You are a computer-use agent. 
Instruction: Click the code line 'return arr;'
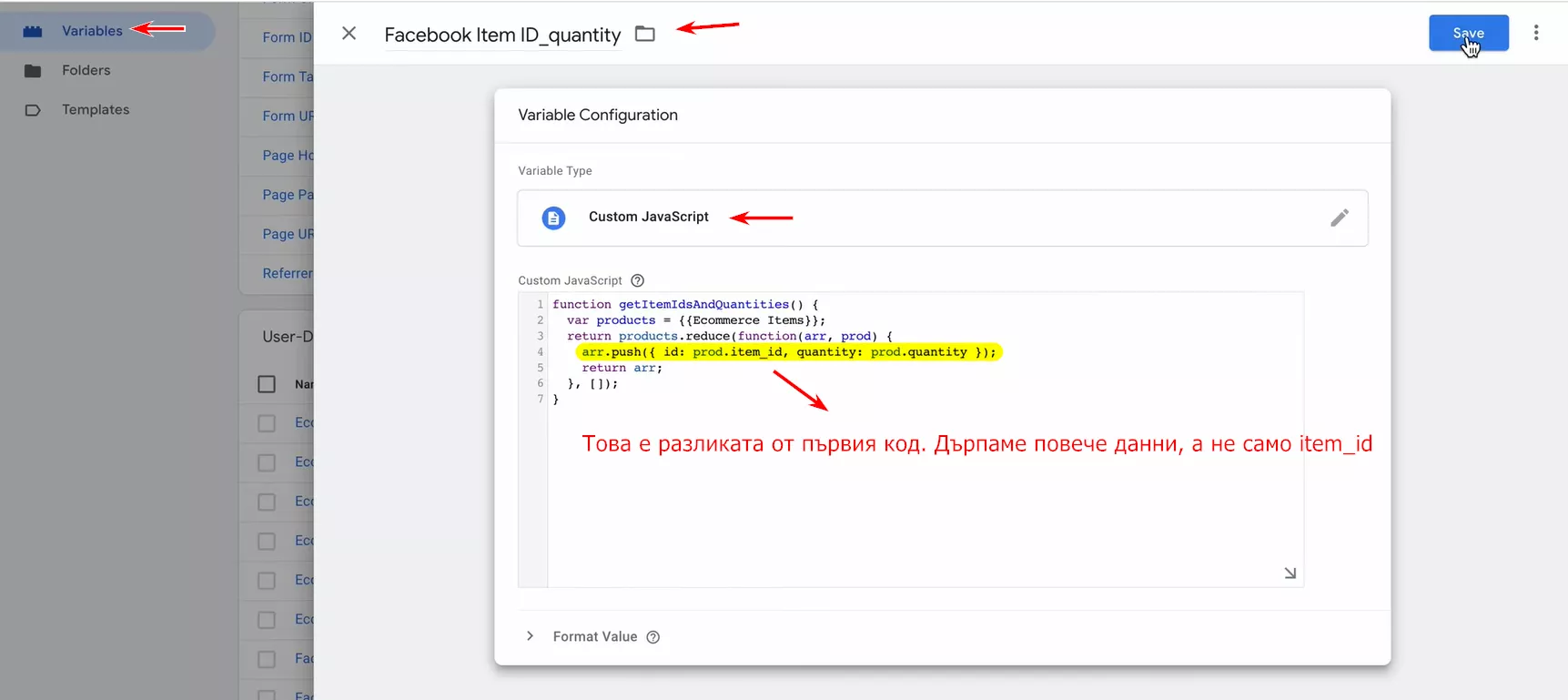tap(622, 368)
